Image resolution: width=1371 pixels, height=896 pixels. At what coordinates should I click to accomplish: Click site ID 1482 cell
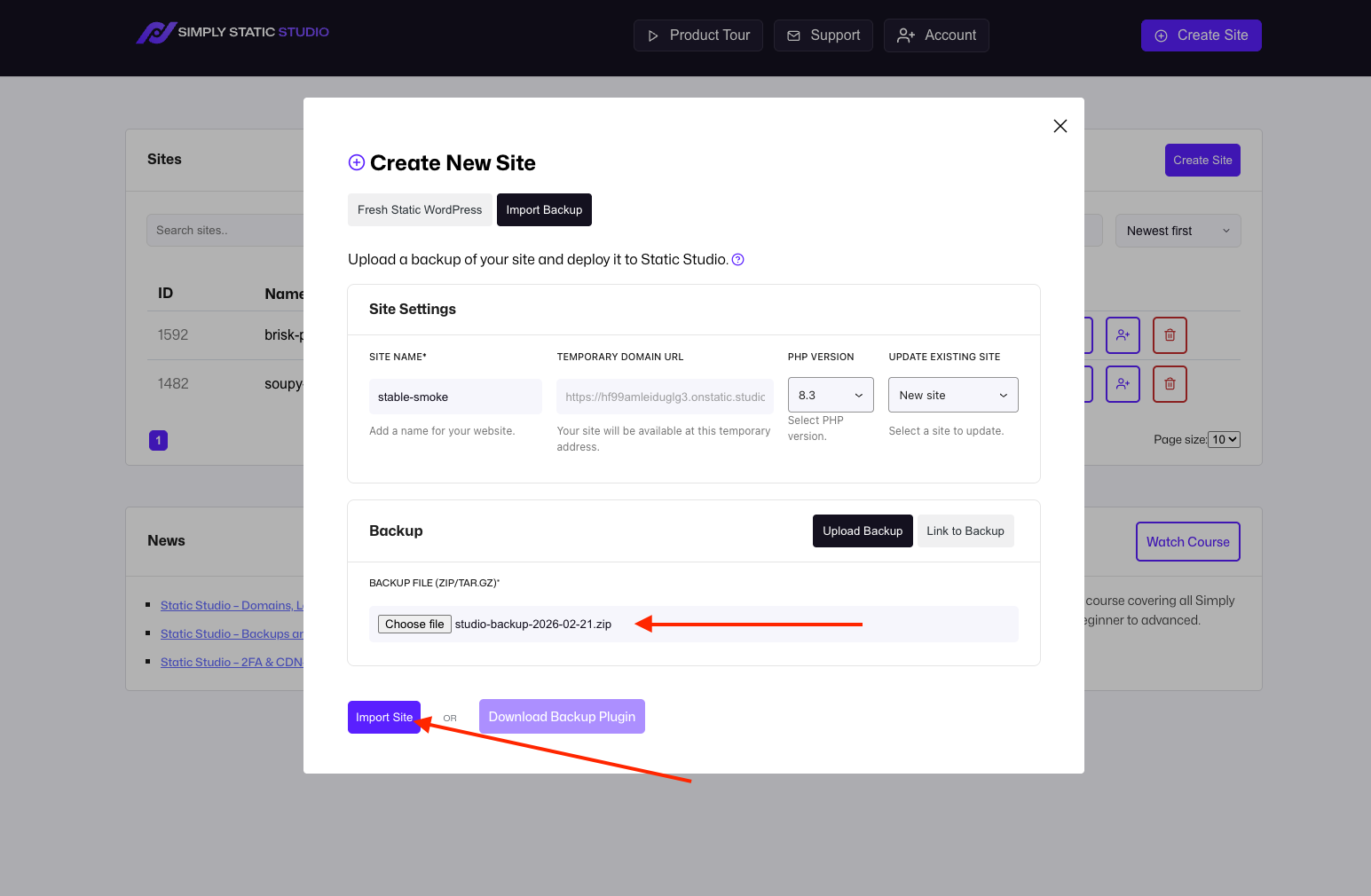click(x=173, y=384)
